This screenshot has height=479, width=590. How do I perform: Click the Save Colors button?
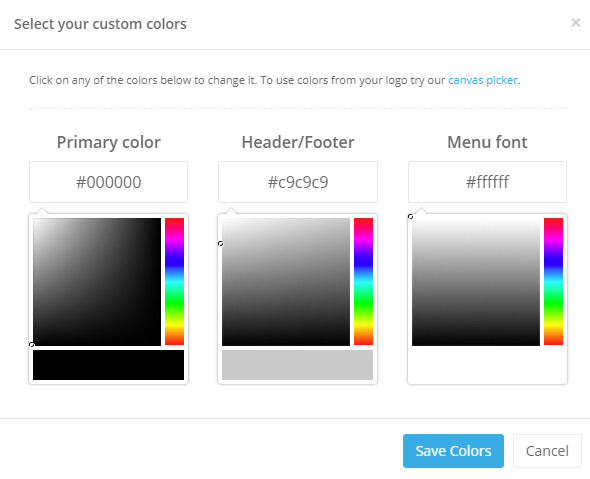click(453, 451)
